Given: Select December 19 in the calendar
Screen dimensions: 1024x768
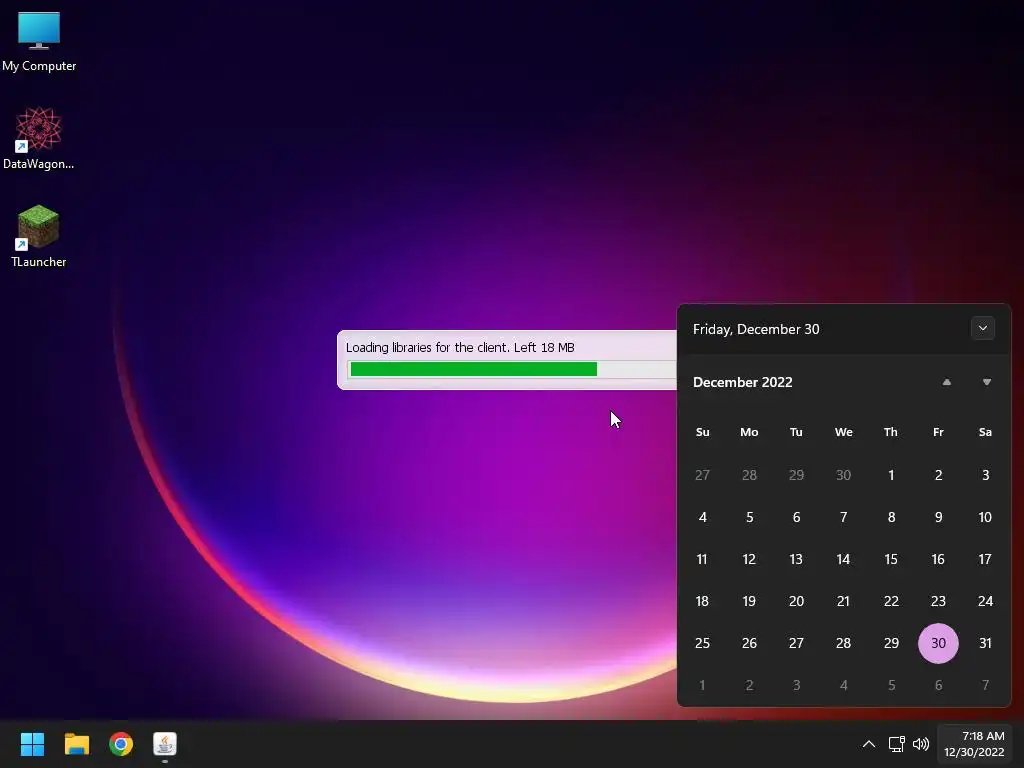Looking at the screenshot, I should (x=749, y=601).
